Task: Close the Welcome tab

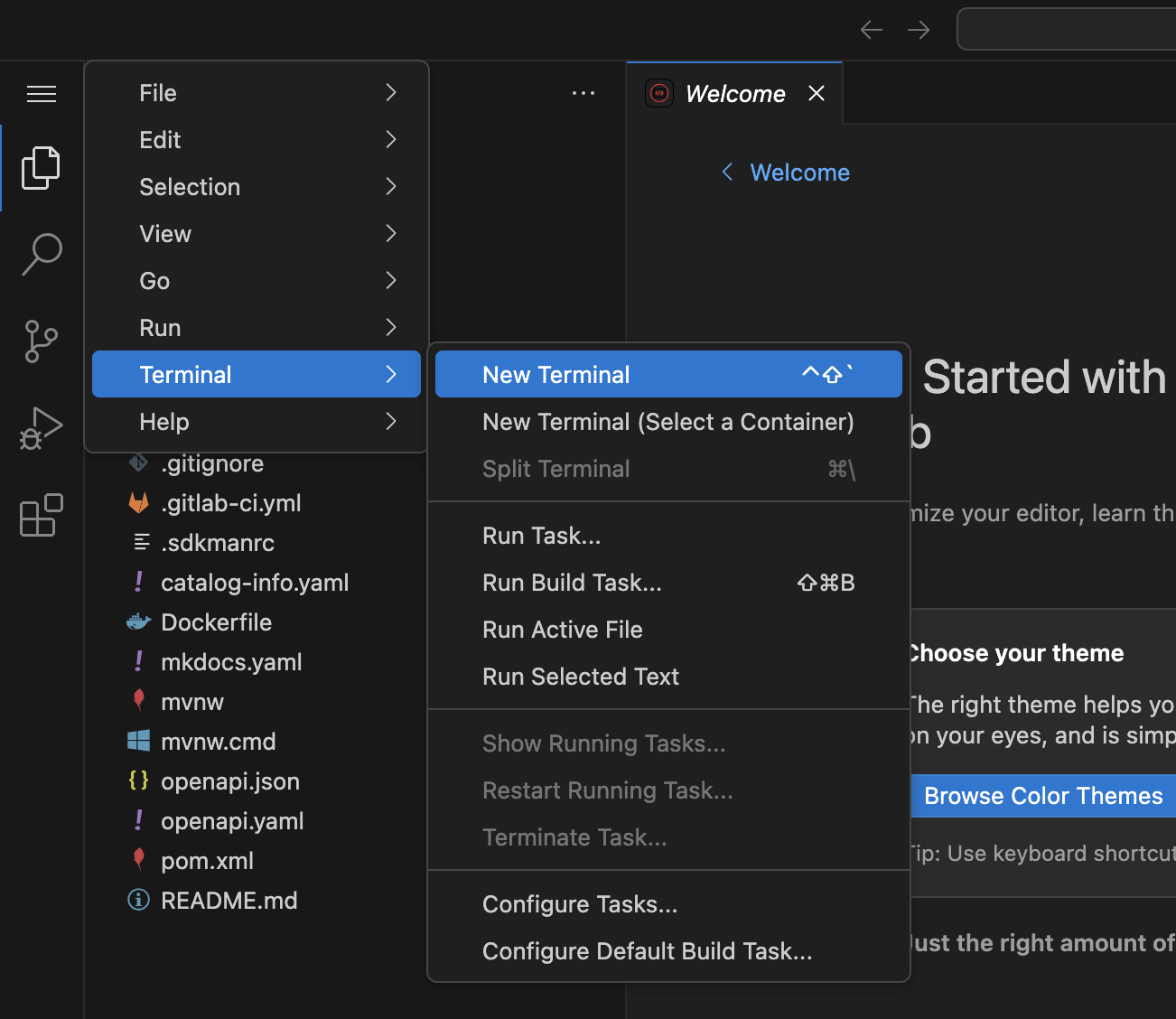Action: pos(817,94)
